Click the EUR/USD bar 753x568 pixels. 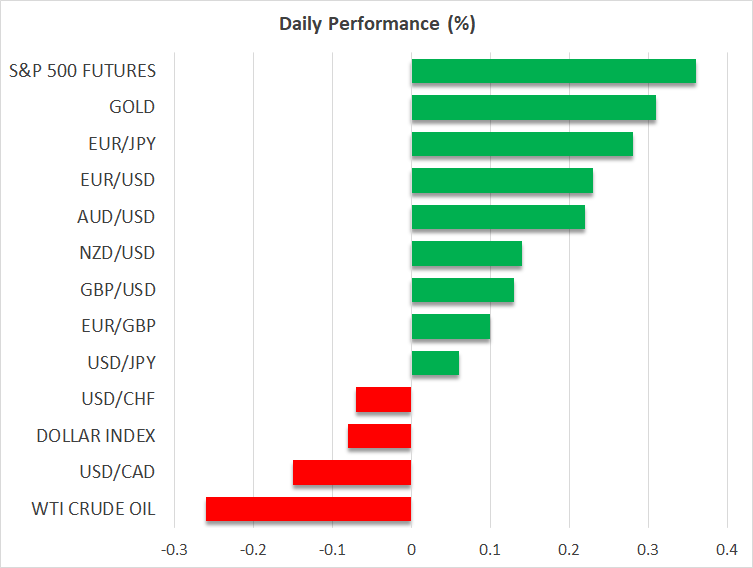pyautogui.click(x=502, y=181)
